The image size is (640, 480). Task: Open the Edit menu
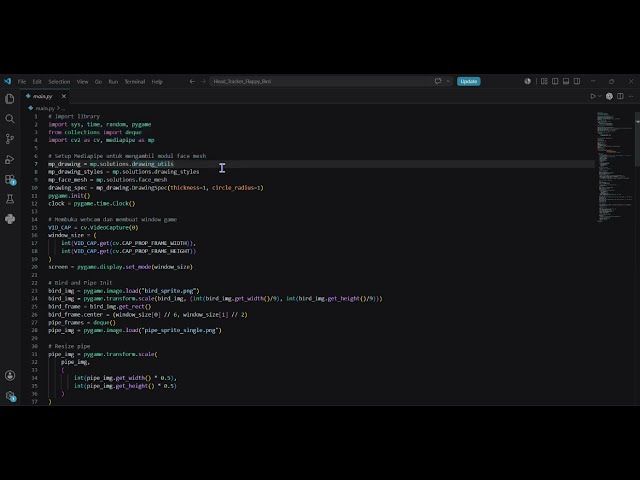pos(37,82)
